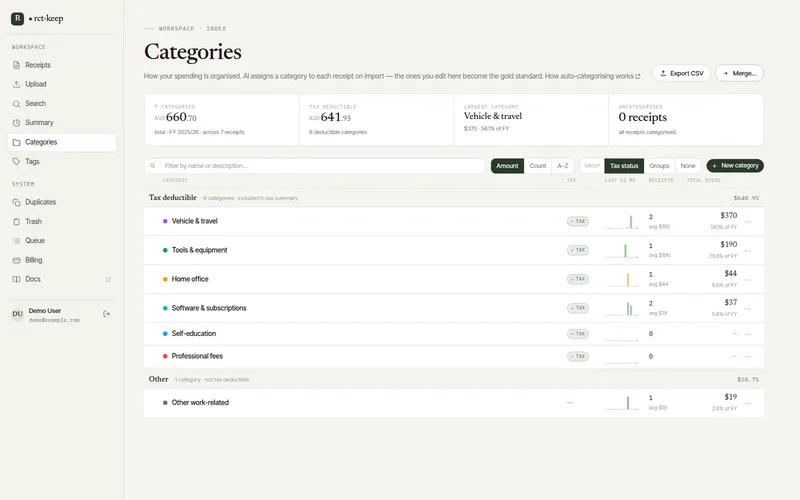Image resolution: width=800 pixels, height=500 pixels.
Task: Open more options for Tools & equipment
Action: click(x=747, y=251)
